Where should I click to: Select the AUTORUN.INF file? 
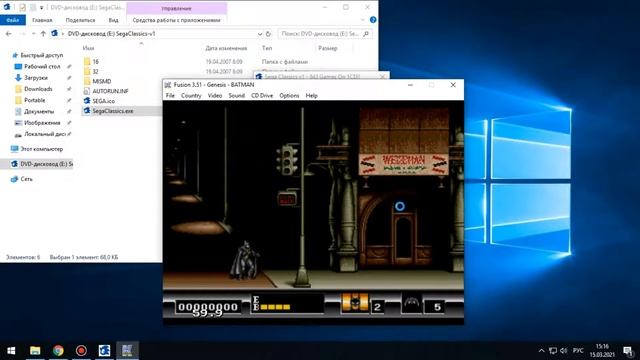click(110, 91)
